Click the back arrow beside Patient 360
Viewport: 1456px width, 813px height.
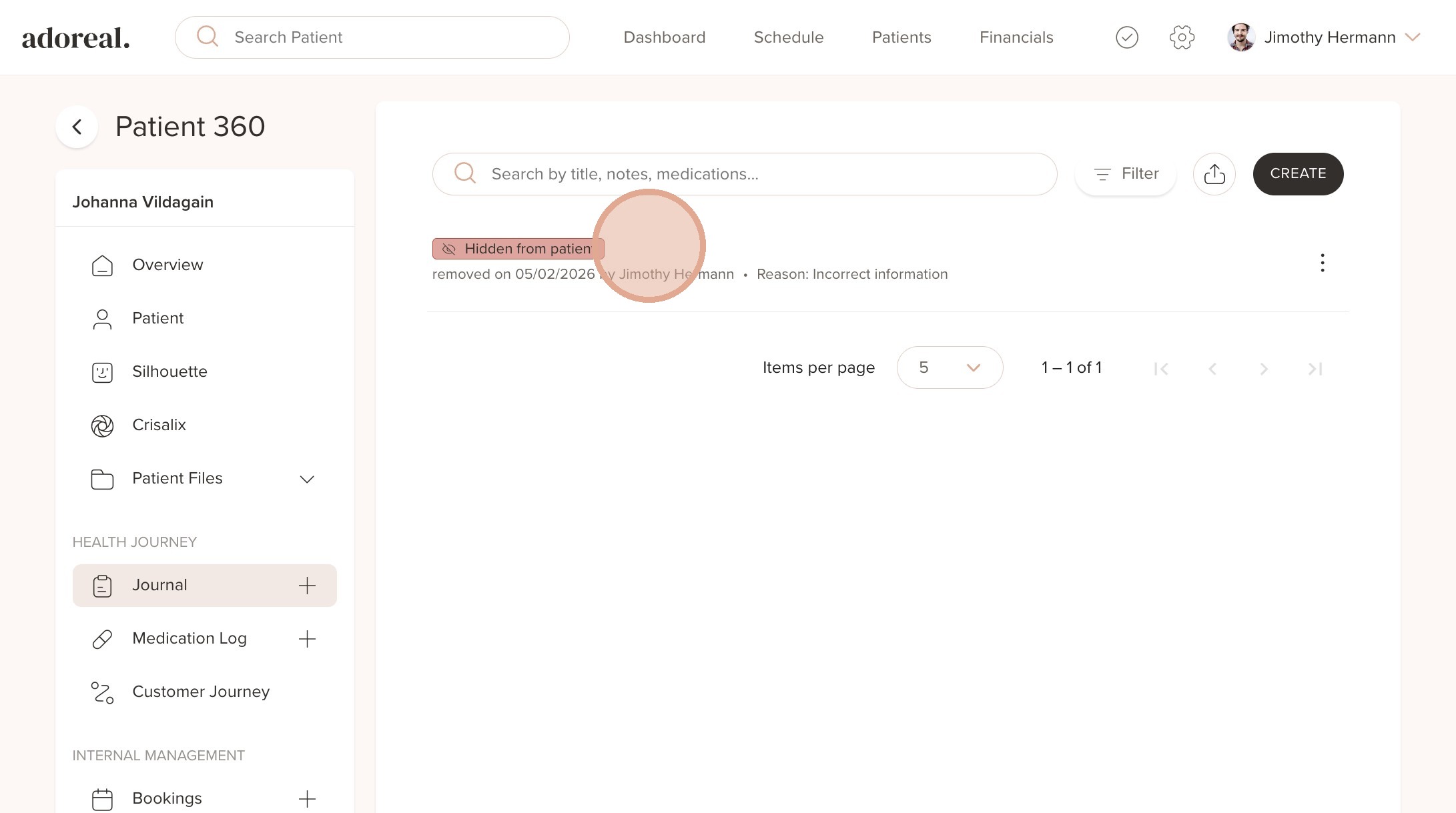tap(77, 127)
